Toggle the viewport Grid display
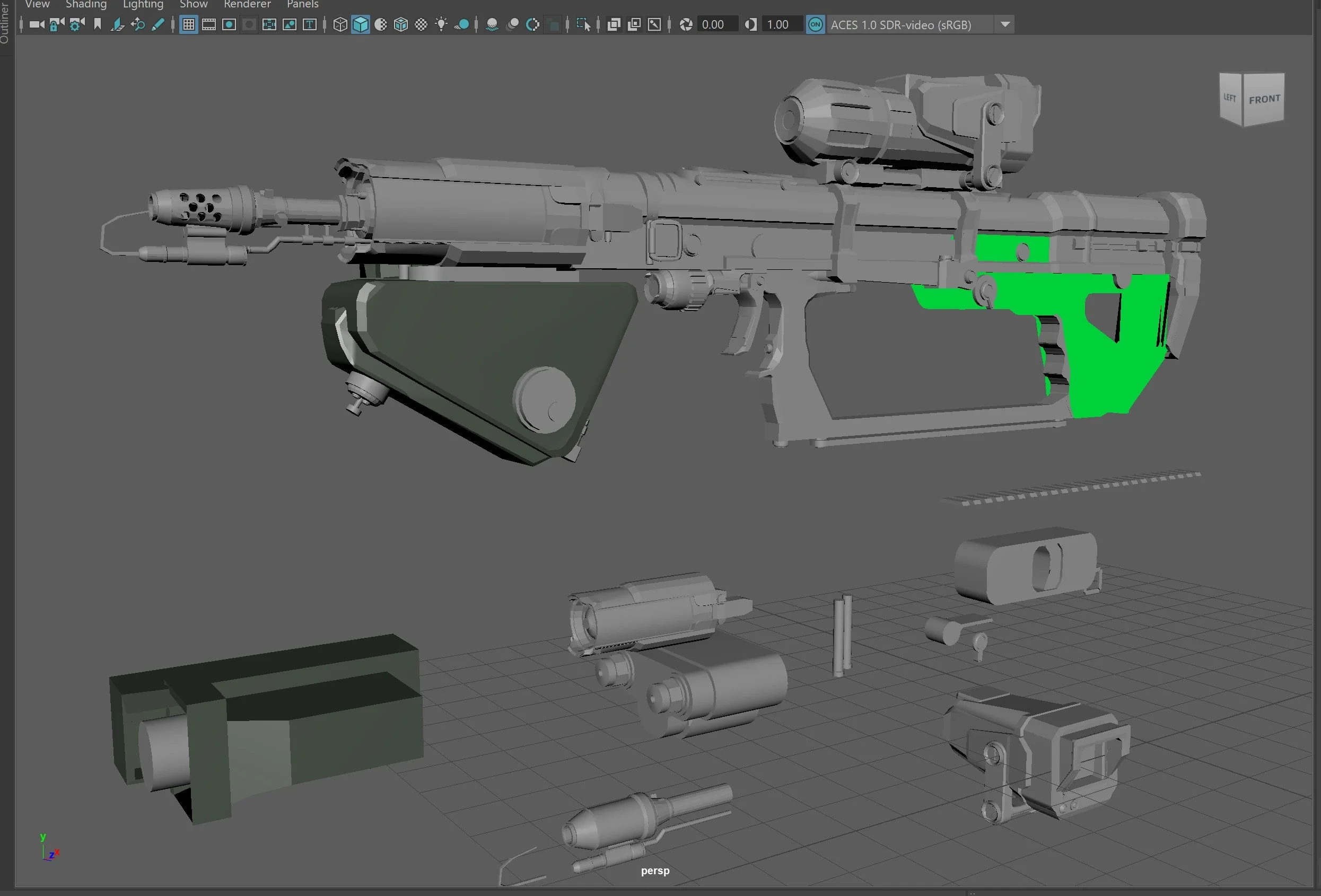The image size is (1321, 896). pyautogui.click(x=189, y=24)
